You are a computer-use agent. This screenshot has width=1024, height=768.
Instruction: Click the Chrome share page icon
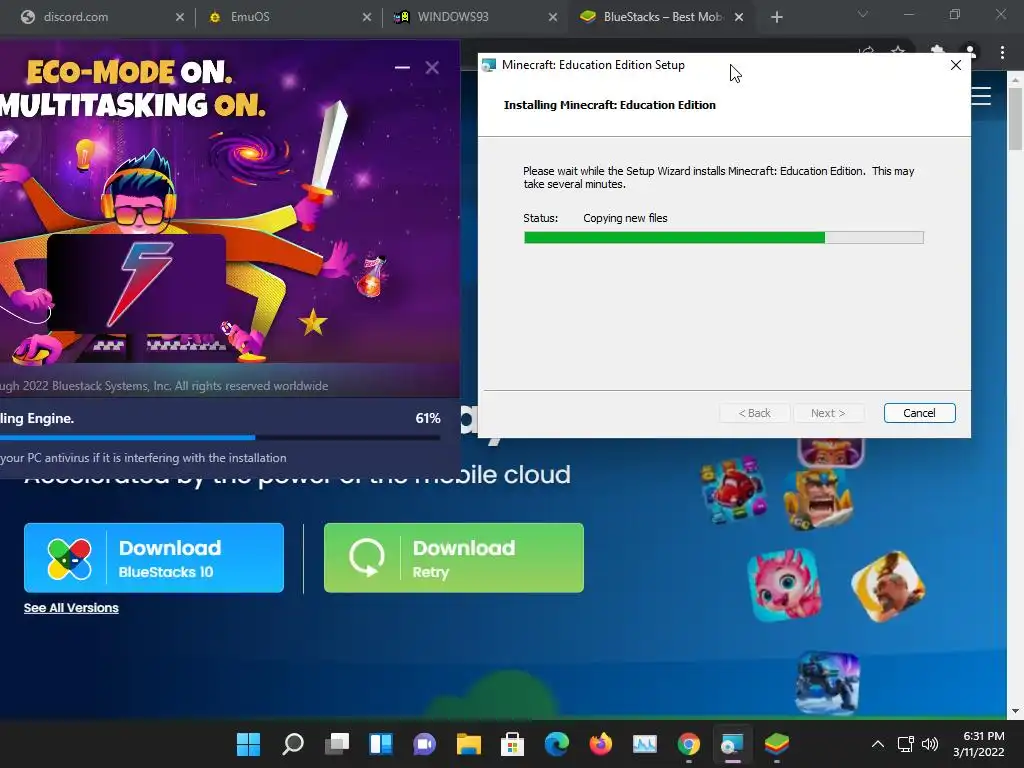pos(866,51)
